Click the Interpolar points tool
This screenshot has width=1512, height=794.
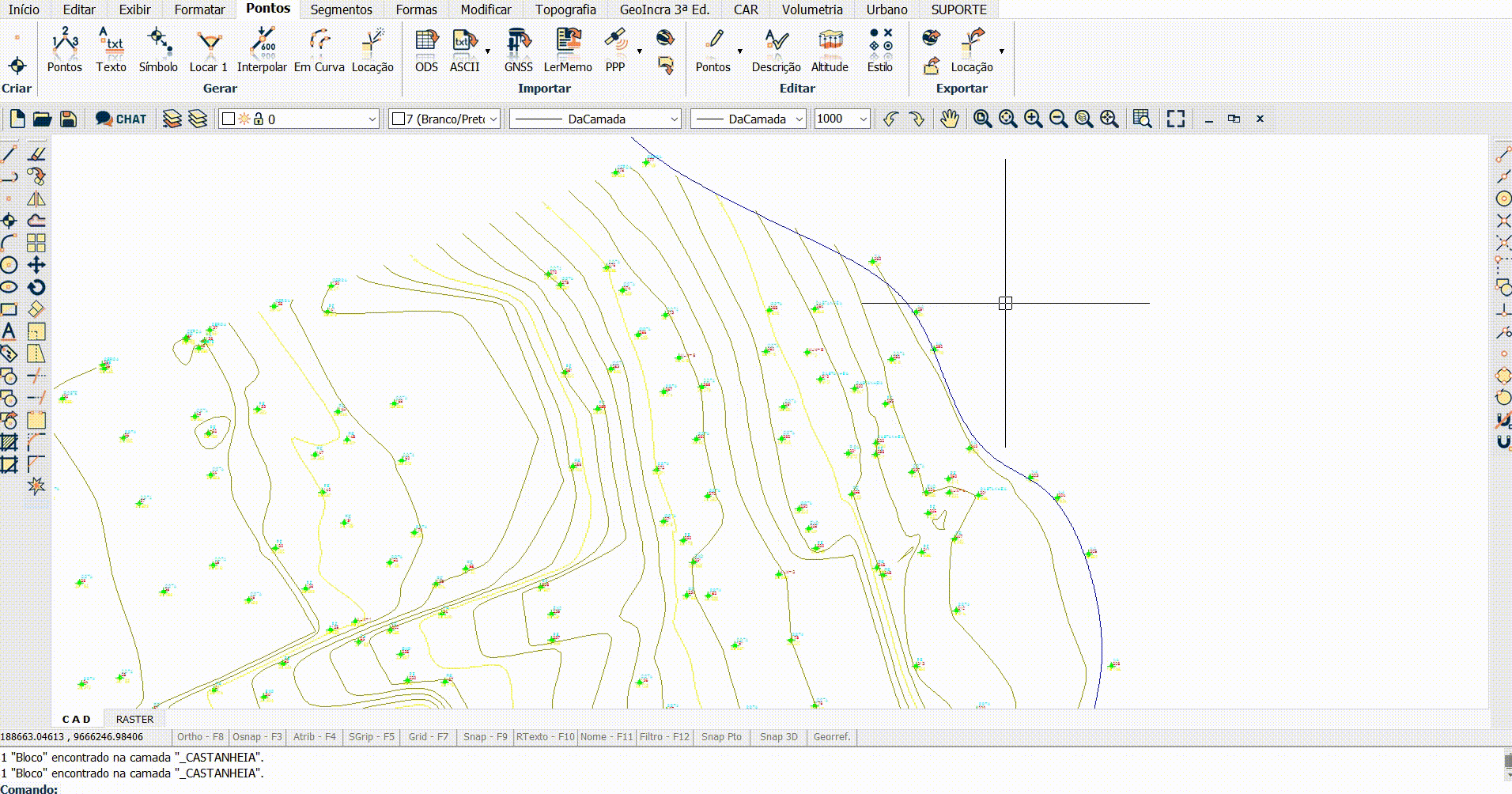(262, 51)
